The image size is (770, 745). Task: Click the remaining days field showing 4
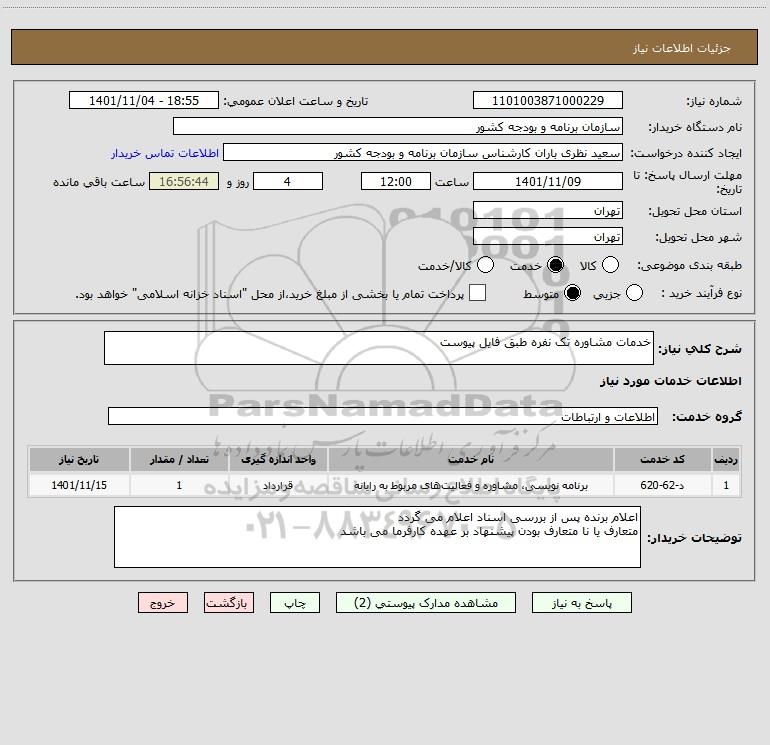point(288,181)
